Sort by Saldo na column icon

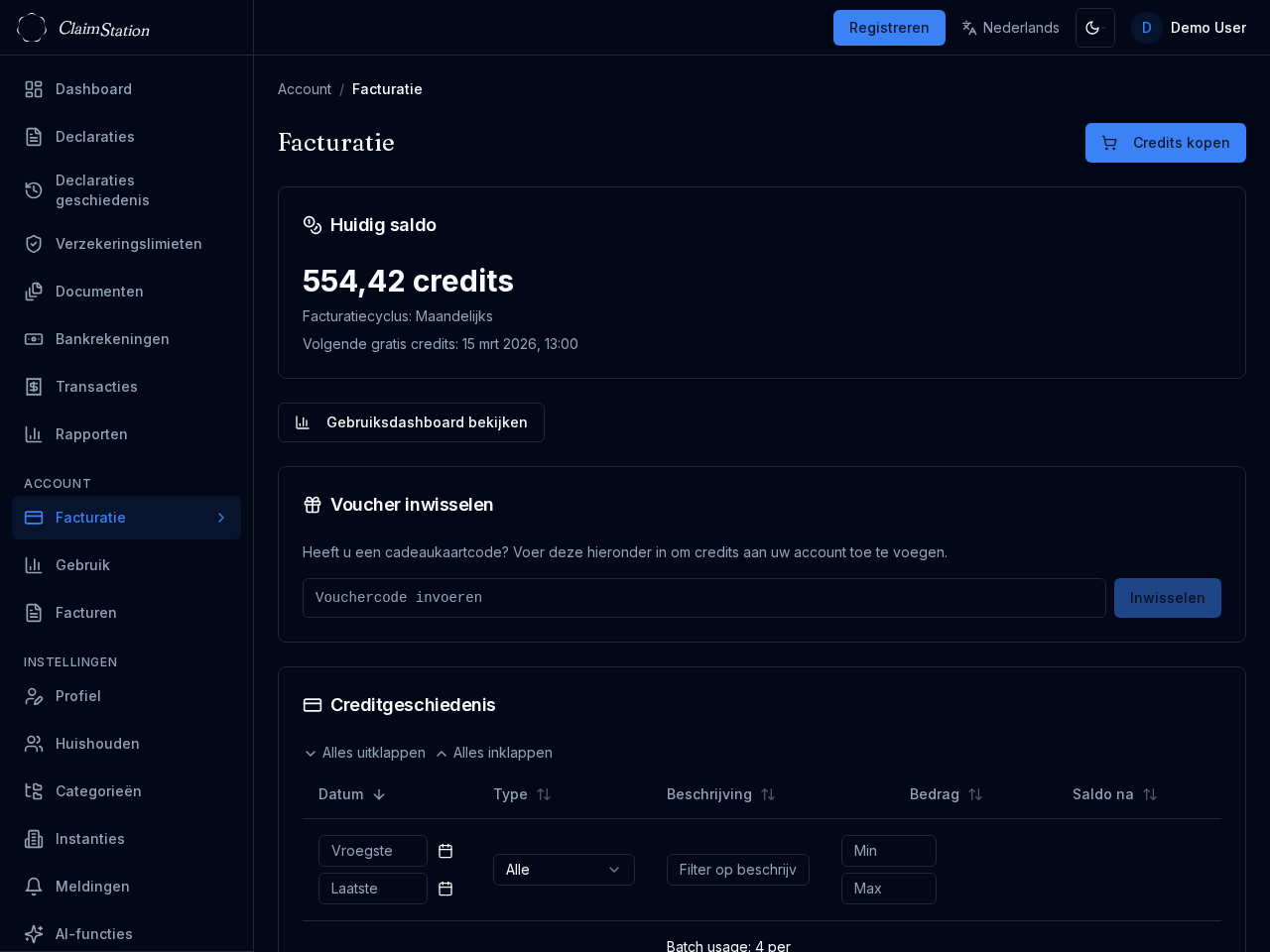tap(1150, 794)
